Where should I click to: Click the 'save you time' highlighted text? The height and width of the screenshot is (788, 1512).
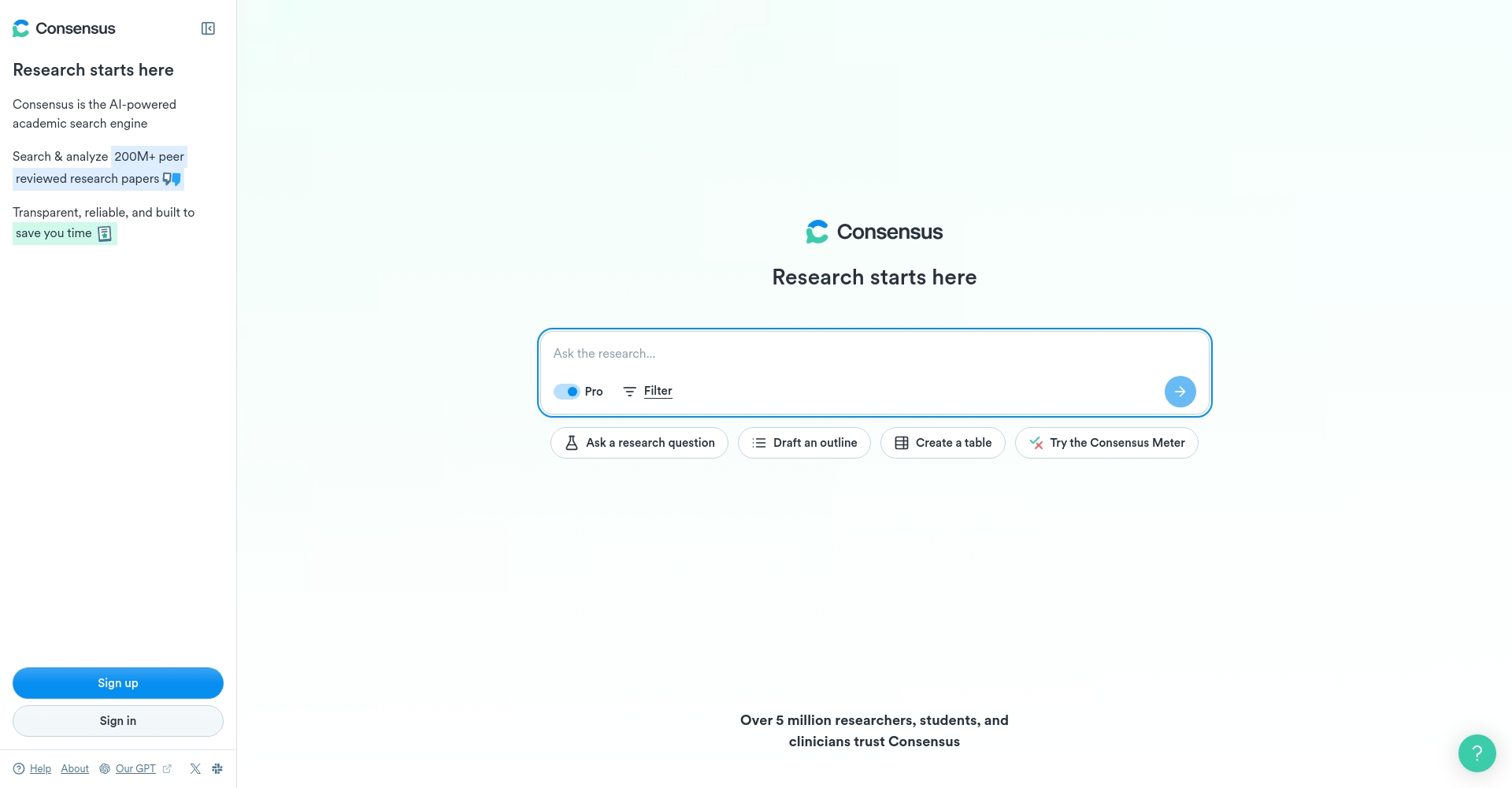click(65, 233)
